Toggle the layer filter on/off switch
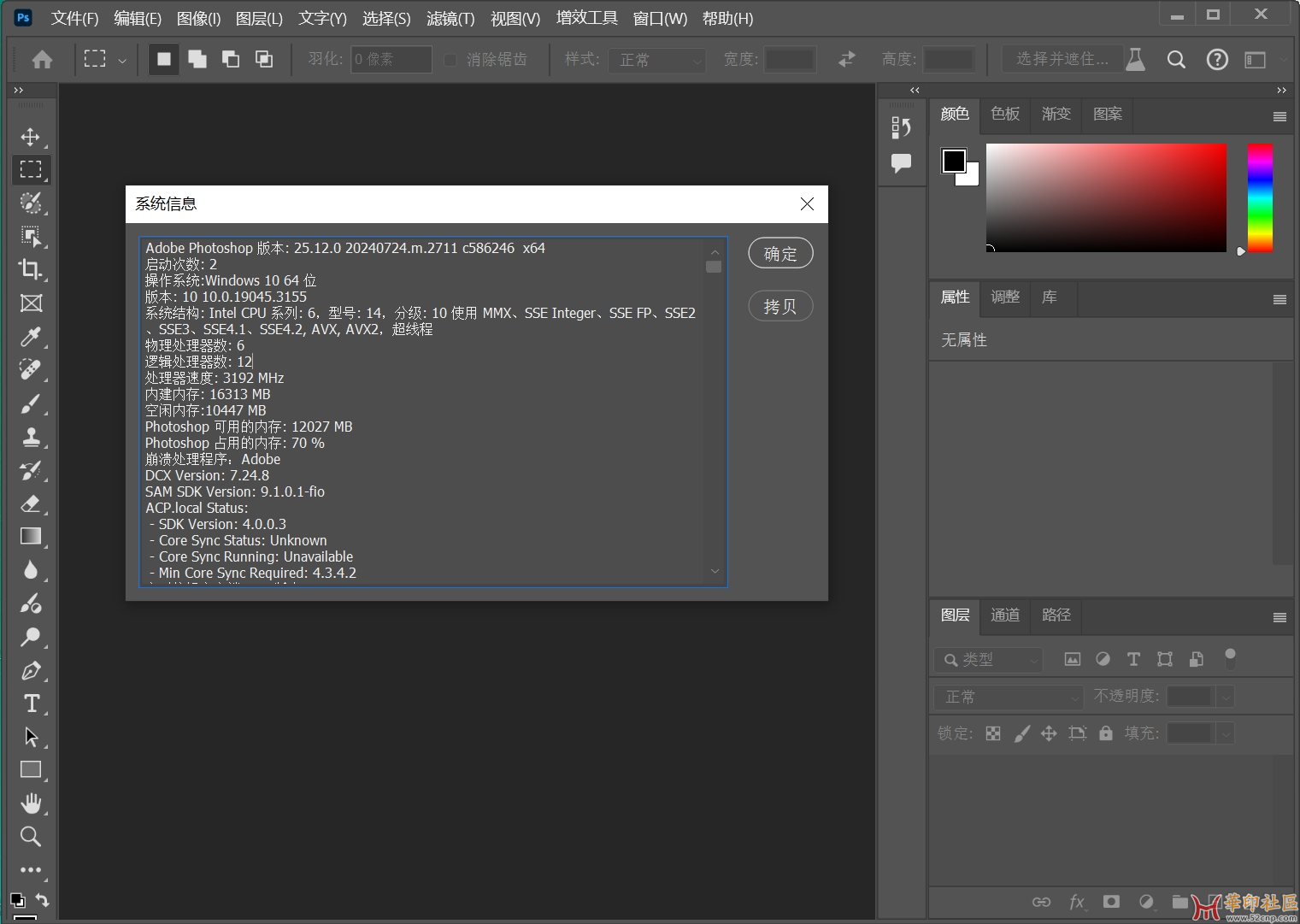The height and width of the screenshot is (924, 1300). coord(1230,658)
